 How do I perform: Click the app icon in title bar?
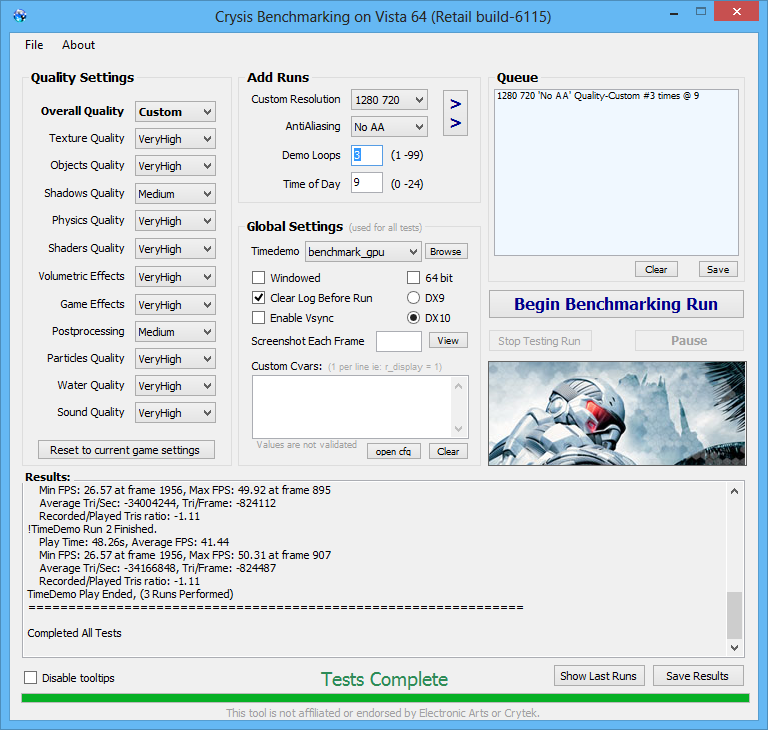pos(20,16)
